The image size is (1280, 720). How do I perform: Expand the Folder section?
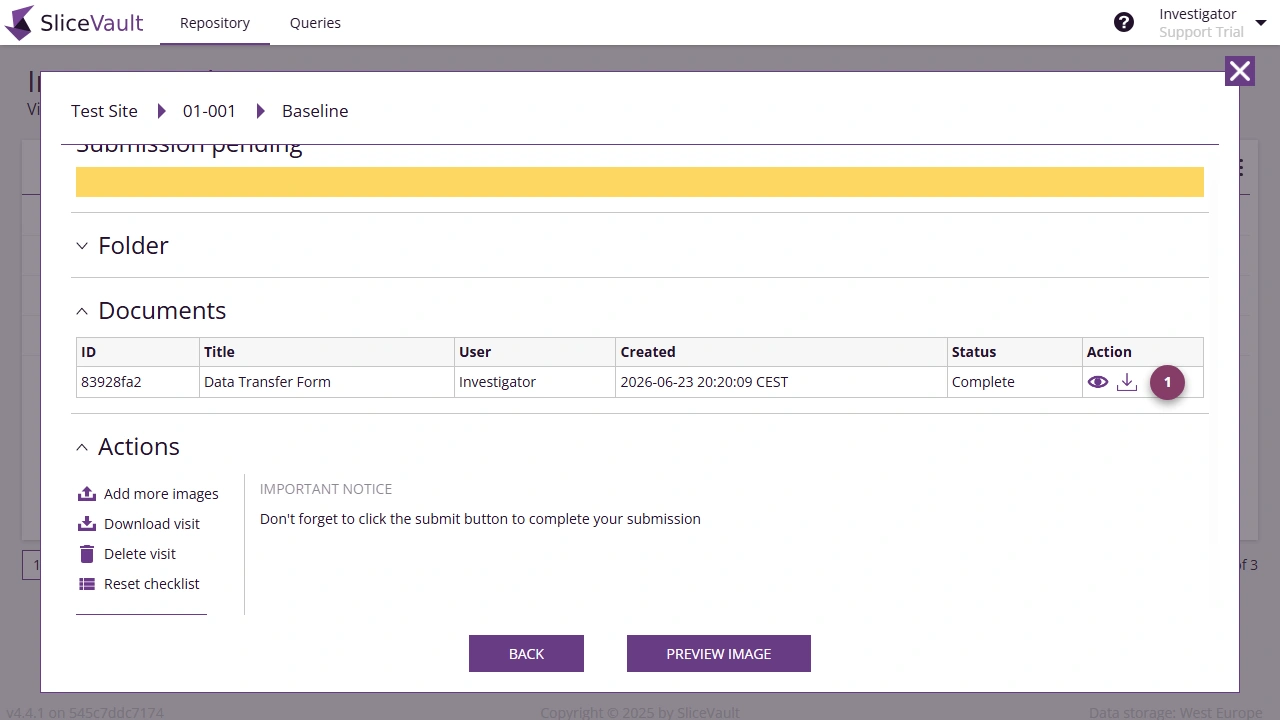[82, 246]
